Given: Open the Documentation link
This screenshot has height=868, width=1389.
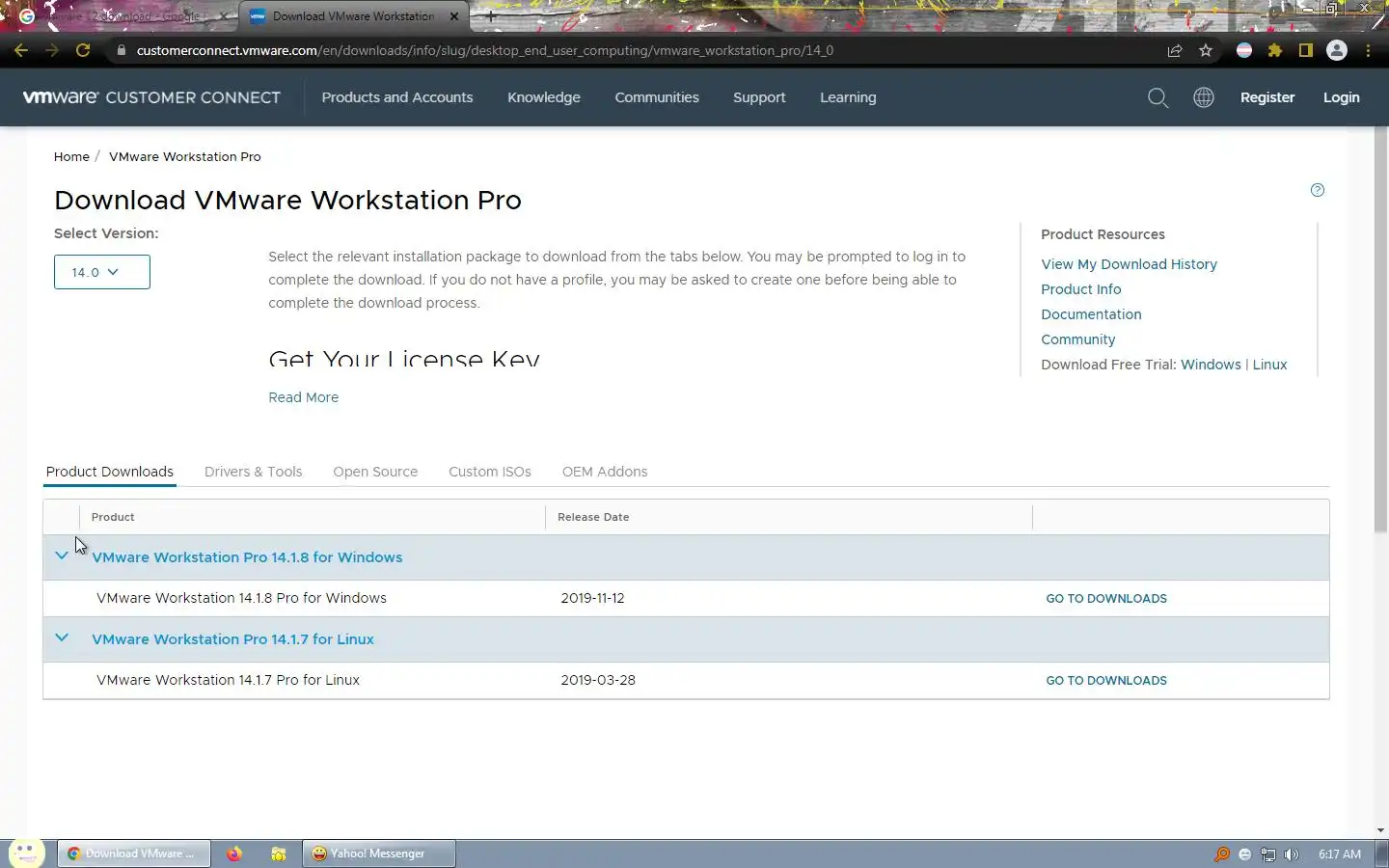Looking at the screenshot, I should pyautogui.click(x=1091, y=314).
